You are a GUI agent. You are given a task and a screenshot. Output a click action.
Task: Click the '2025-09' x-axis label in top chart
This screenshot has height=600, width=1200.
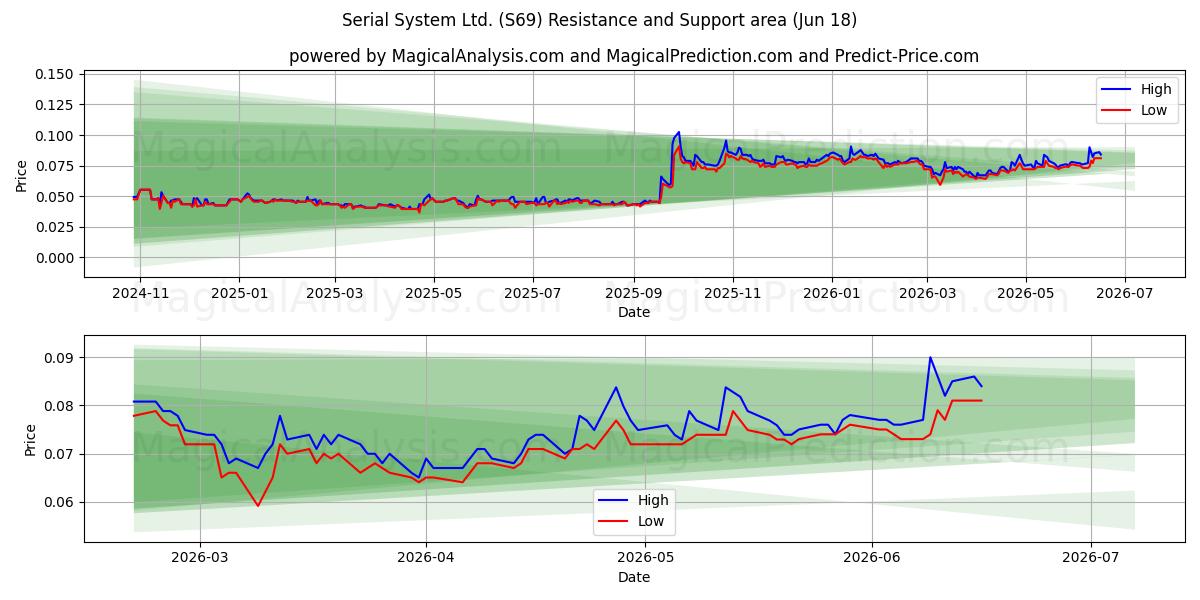[x=633, y=294]
